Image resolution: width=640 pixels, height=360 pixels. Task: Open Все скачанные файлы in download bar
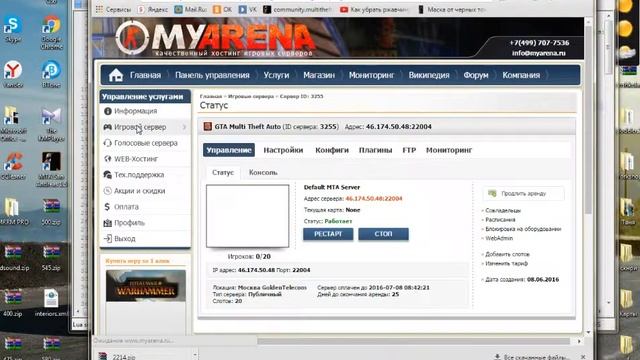[532, 357]
